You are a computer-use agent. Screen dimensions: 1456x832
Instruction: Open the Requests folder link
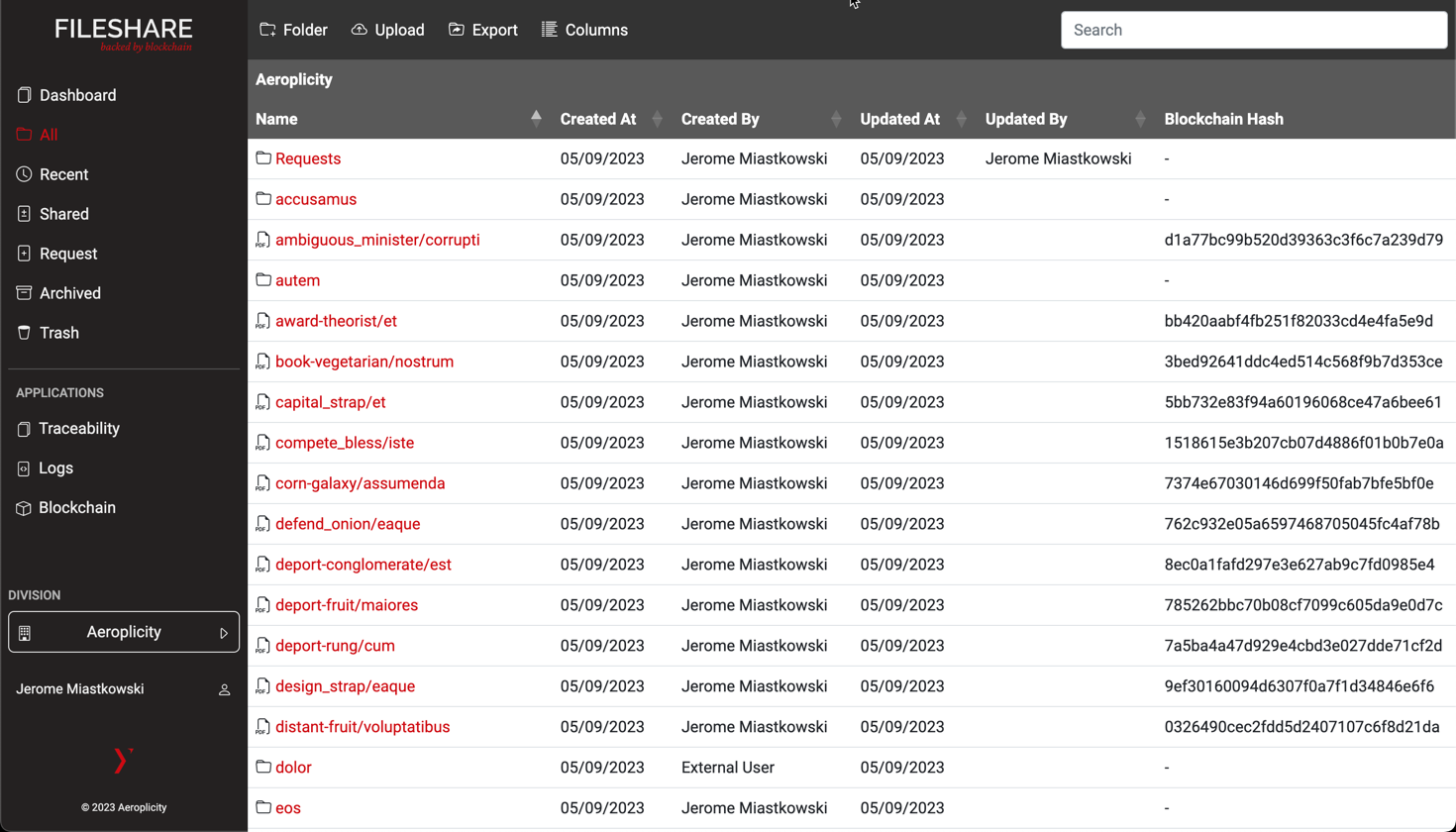pos(308,158)
